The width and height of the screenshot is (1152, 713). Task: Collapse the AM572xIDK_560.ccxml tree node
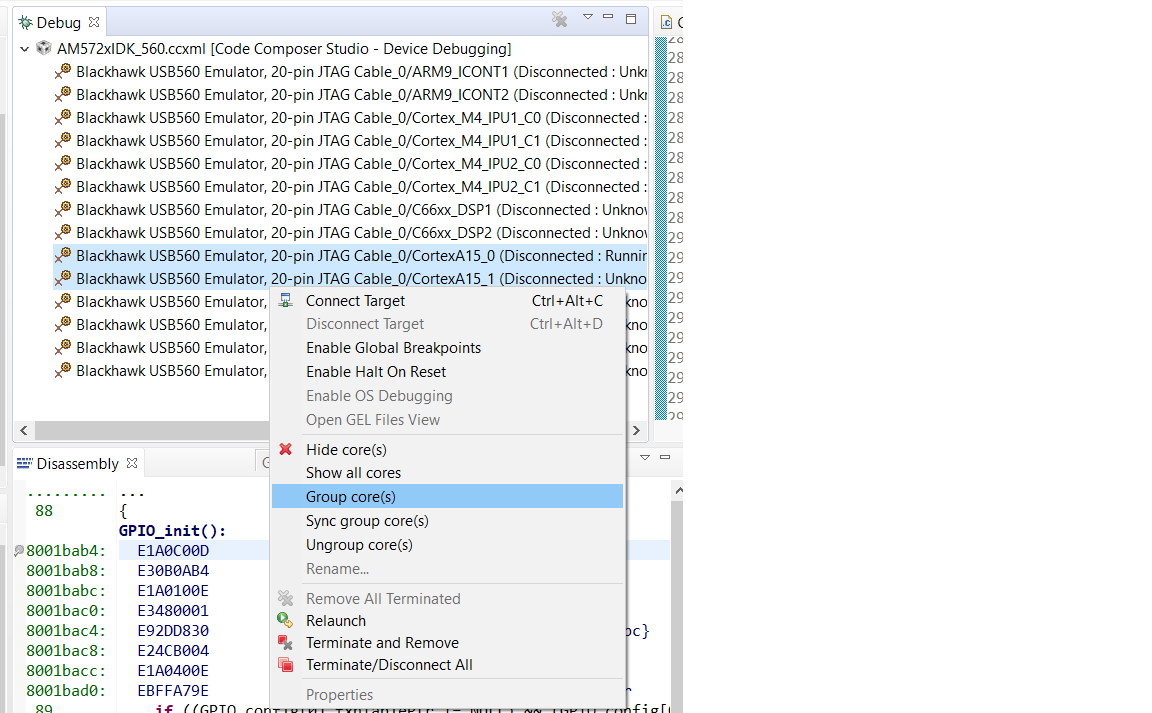24,49
